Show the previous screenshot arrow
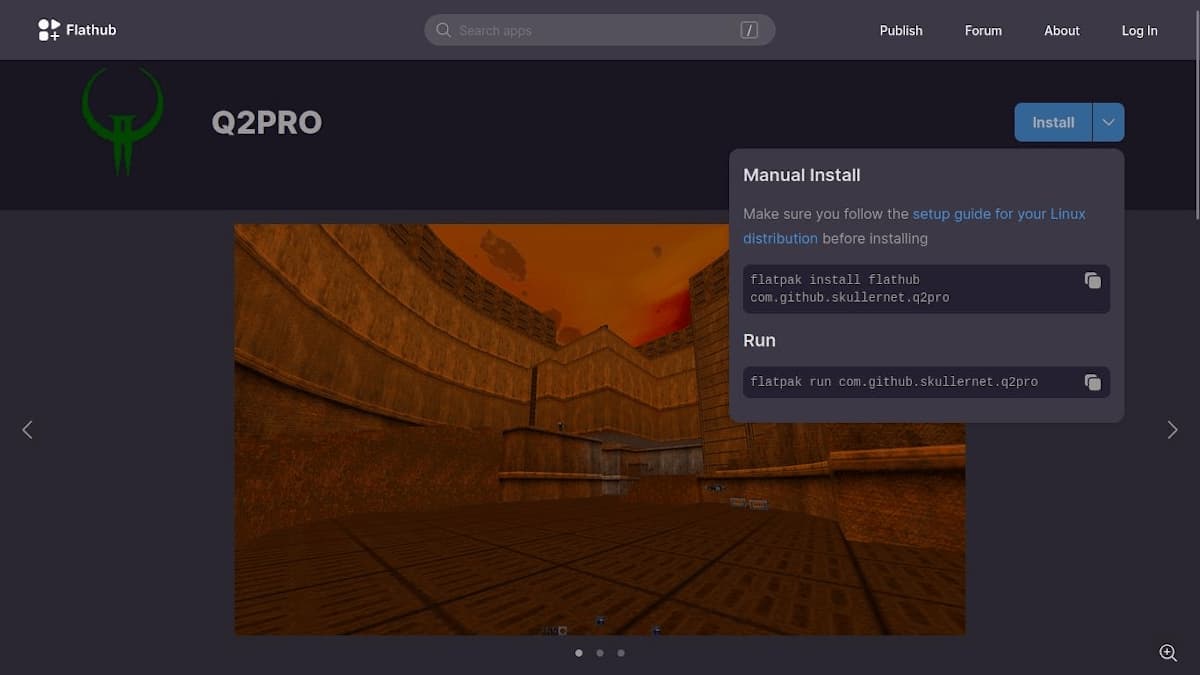This screenshot has height=675, width=1200. [x=27, y=429]
